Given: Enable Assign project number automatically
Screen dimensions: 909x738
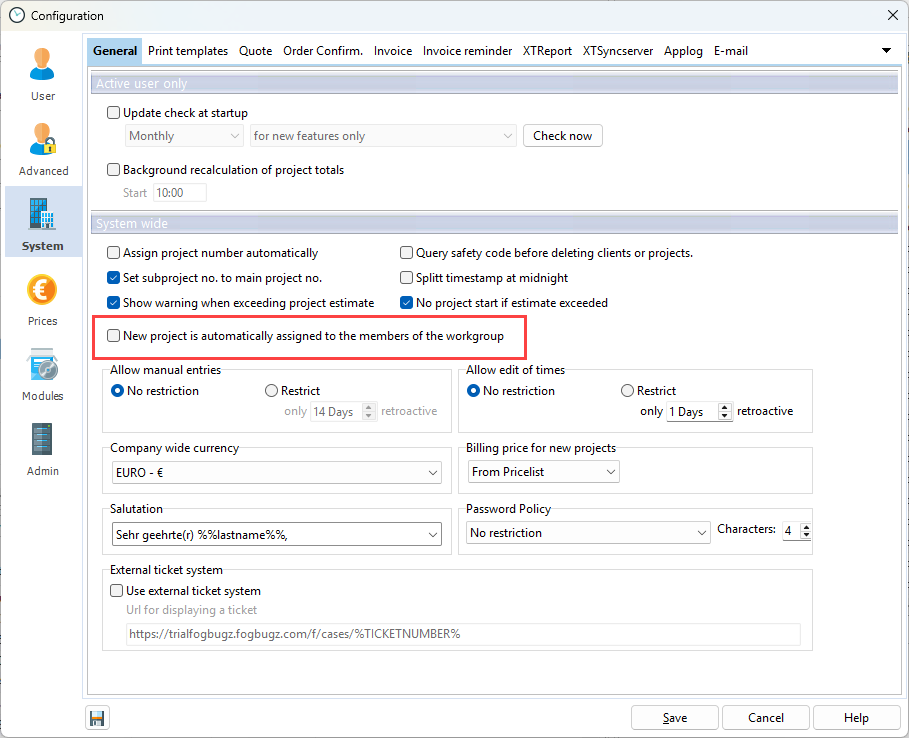Looking at the screenshot, I should pyautogui.click(x=114, y=253).
